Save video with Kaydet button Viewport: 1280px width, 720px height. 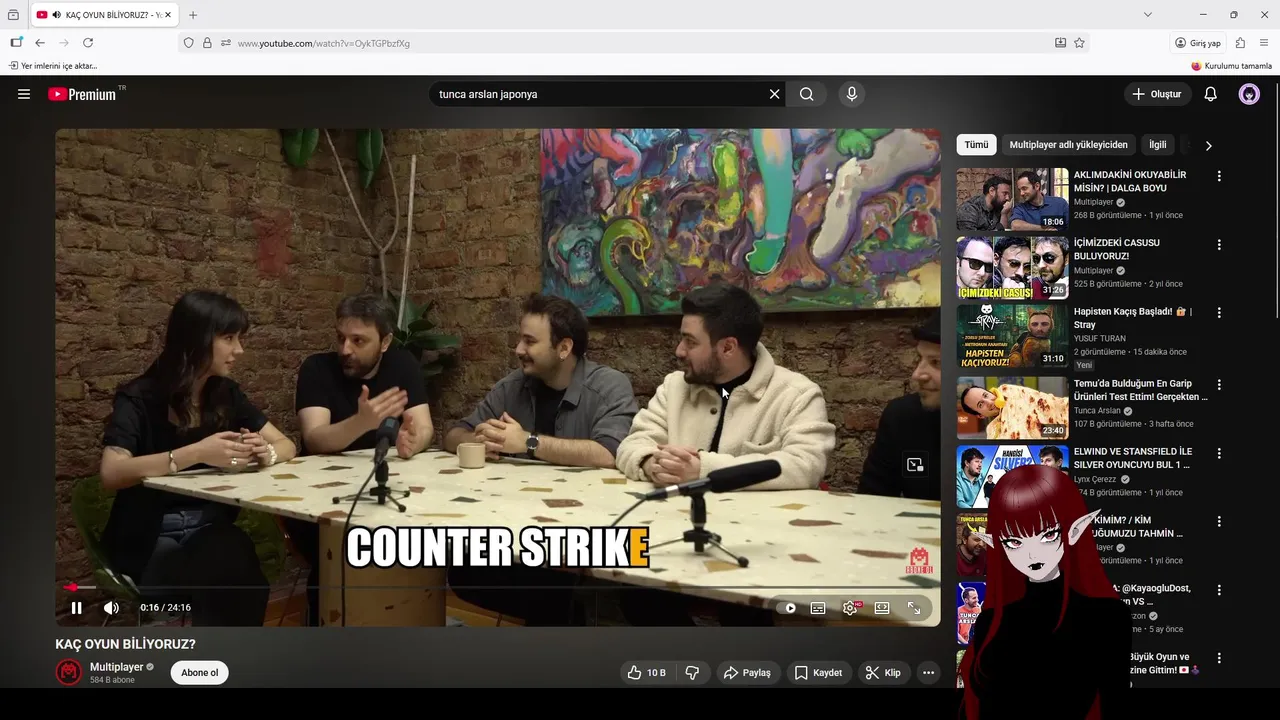pyautogui.click(x=819, y=673)
